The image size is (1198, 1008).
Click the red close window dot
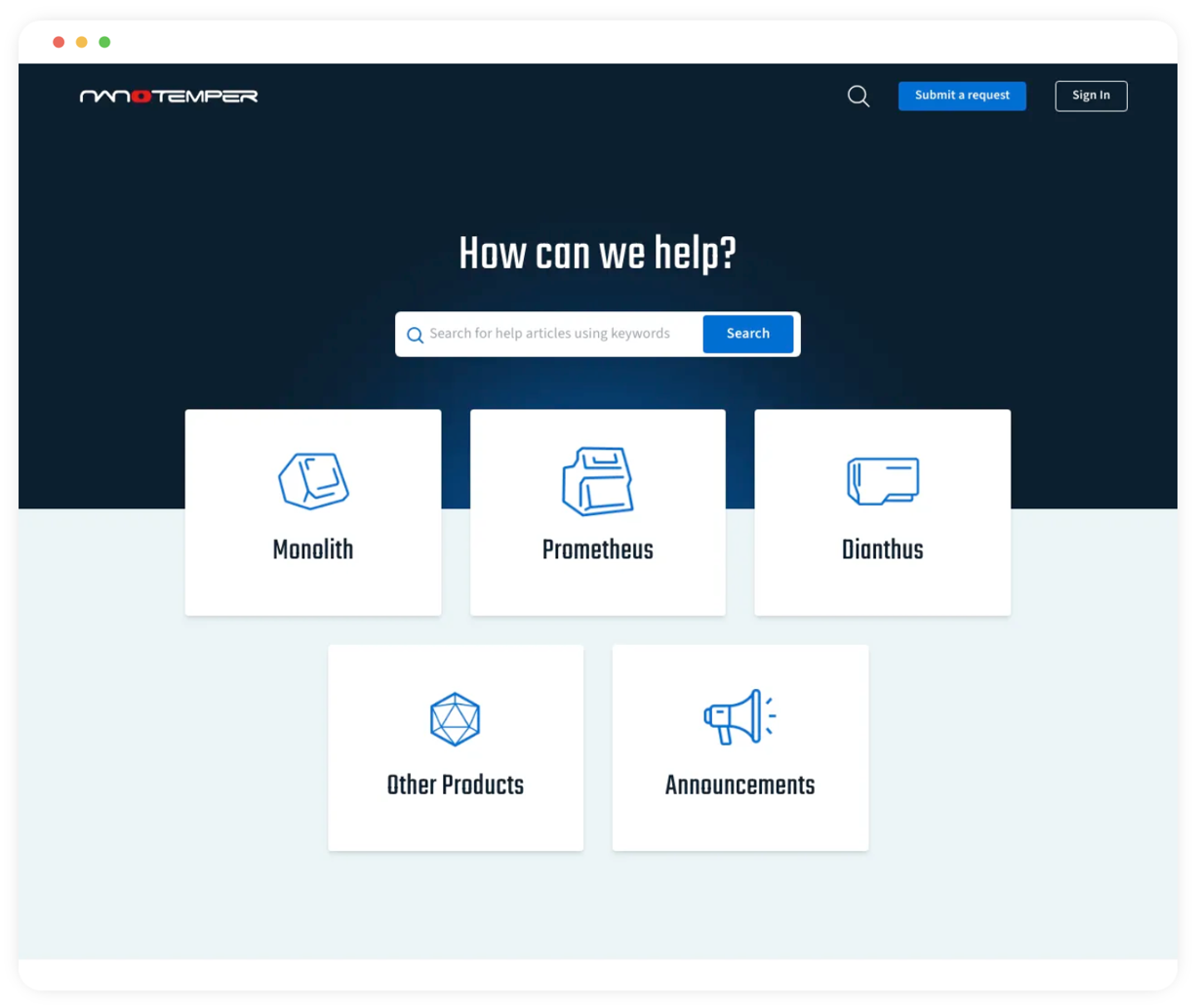pos(59,42)
